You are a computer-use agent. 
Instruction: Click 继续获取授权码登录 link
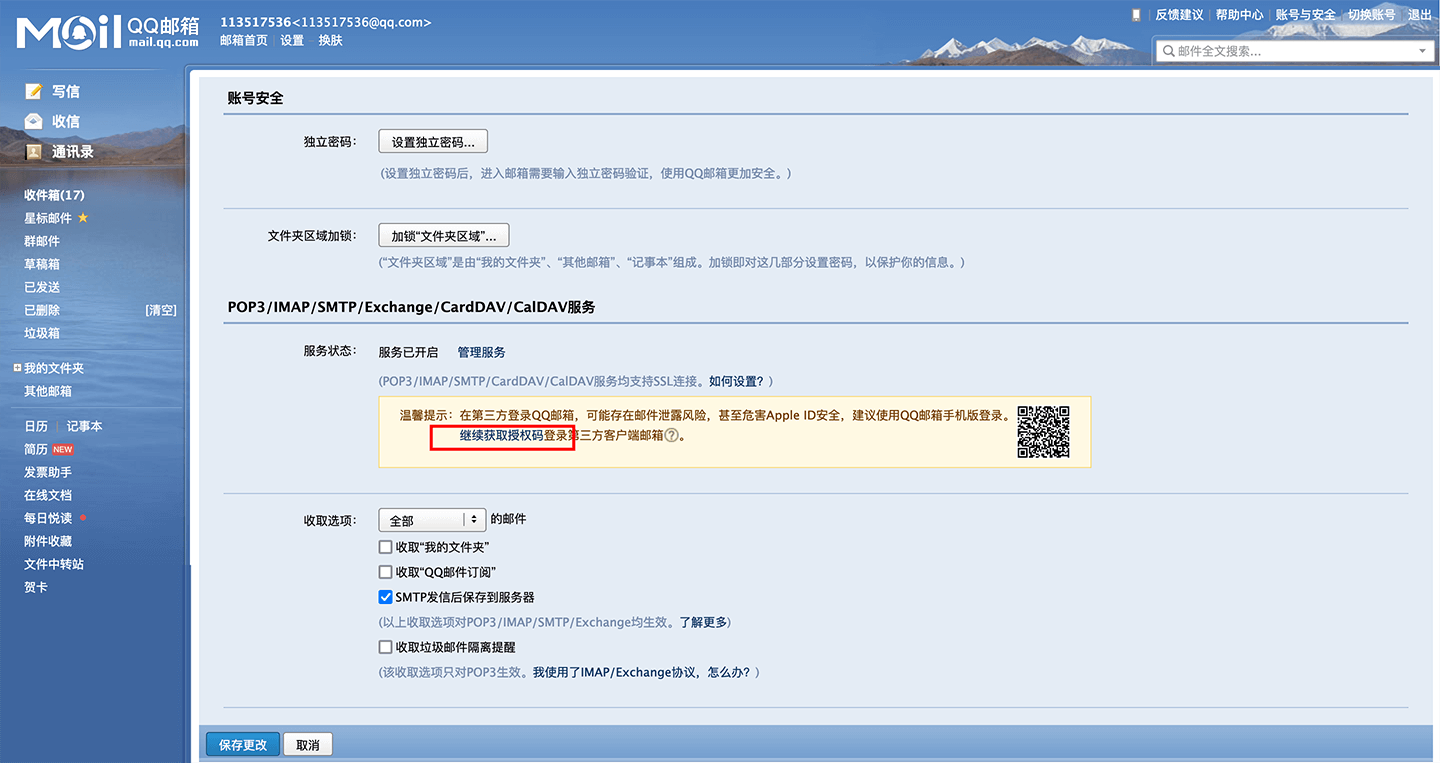[514, 435]
